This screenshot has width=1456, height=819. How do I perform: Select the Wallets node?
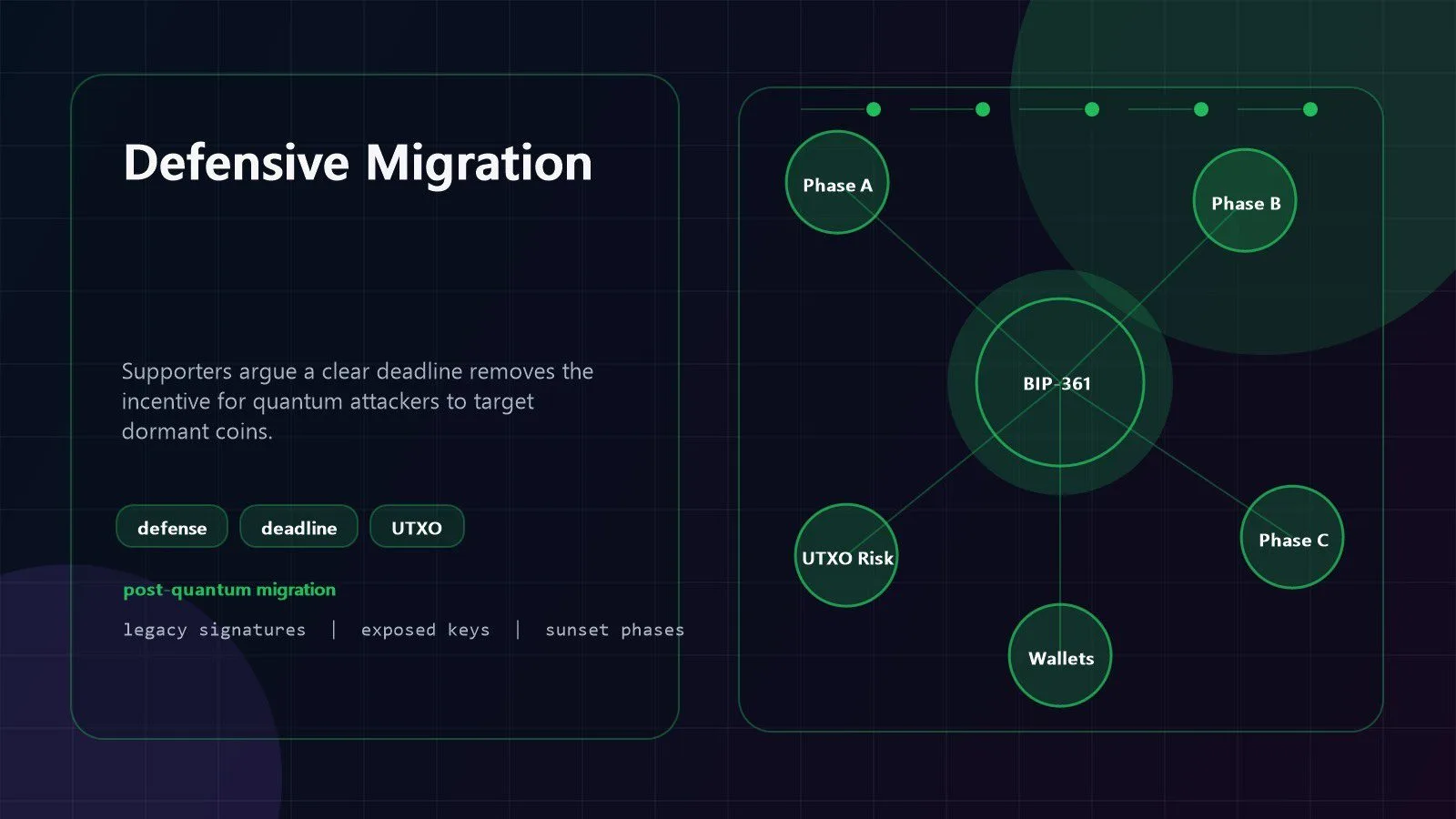[1060, 656]
